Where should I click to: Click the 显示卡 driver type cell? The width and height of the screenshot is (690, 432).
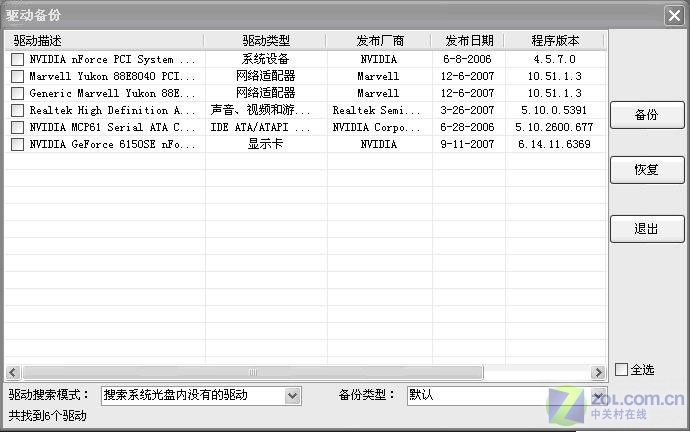(265, 144)
